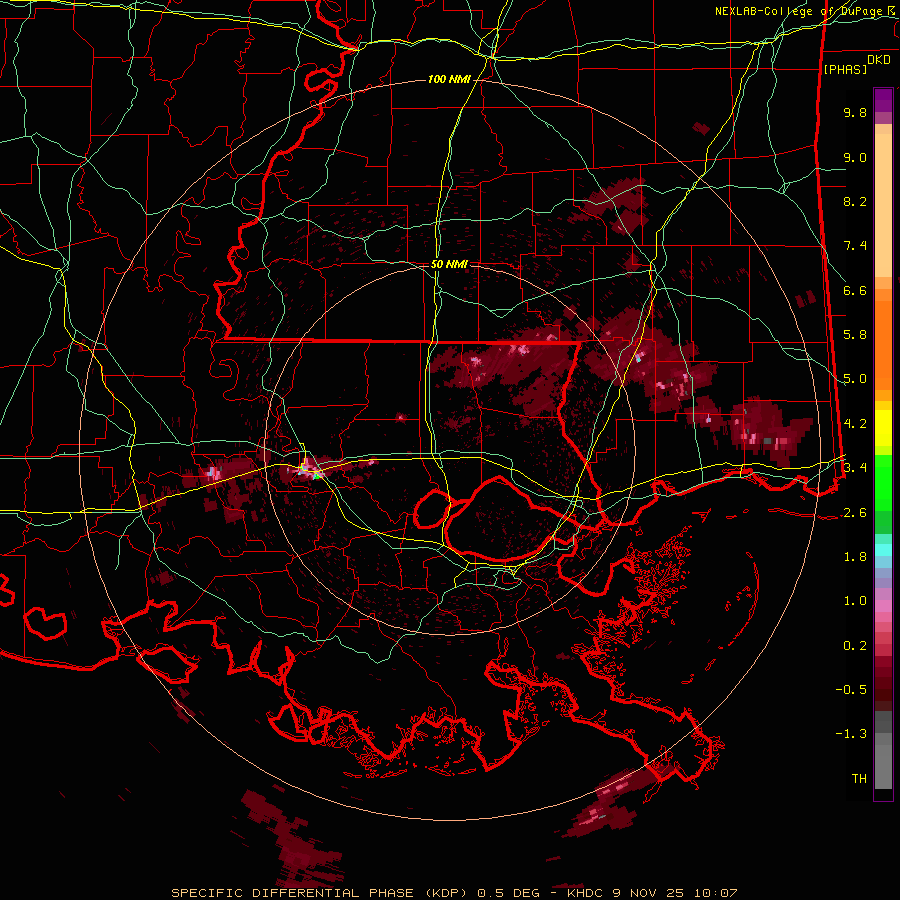Select the 100 NMI range ring label
The image size is (900, 900).
[449, 79]
